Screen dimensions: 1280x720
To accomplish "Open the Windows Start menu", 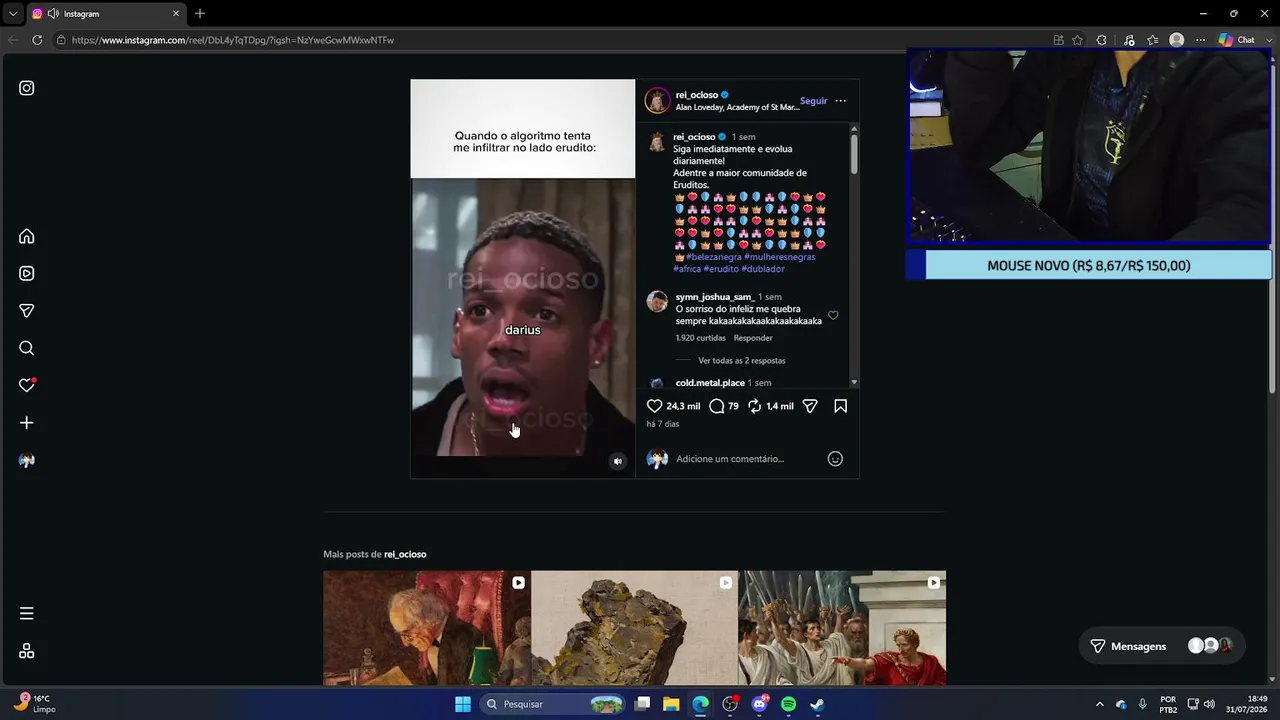I will click(x=463, y=704).
